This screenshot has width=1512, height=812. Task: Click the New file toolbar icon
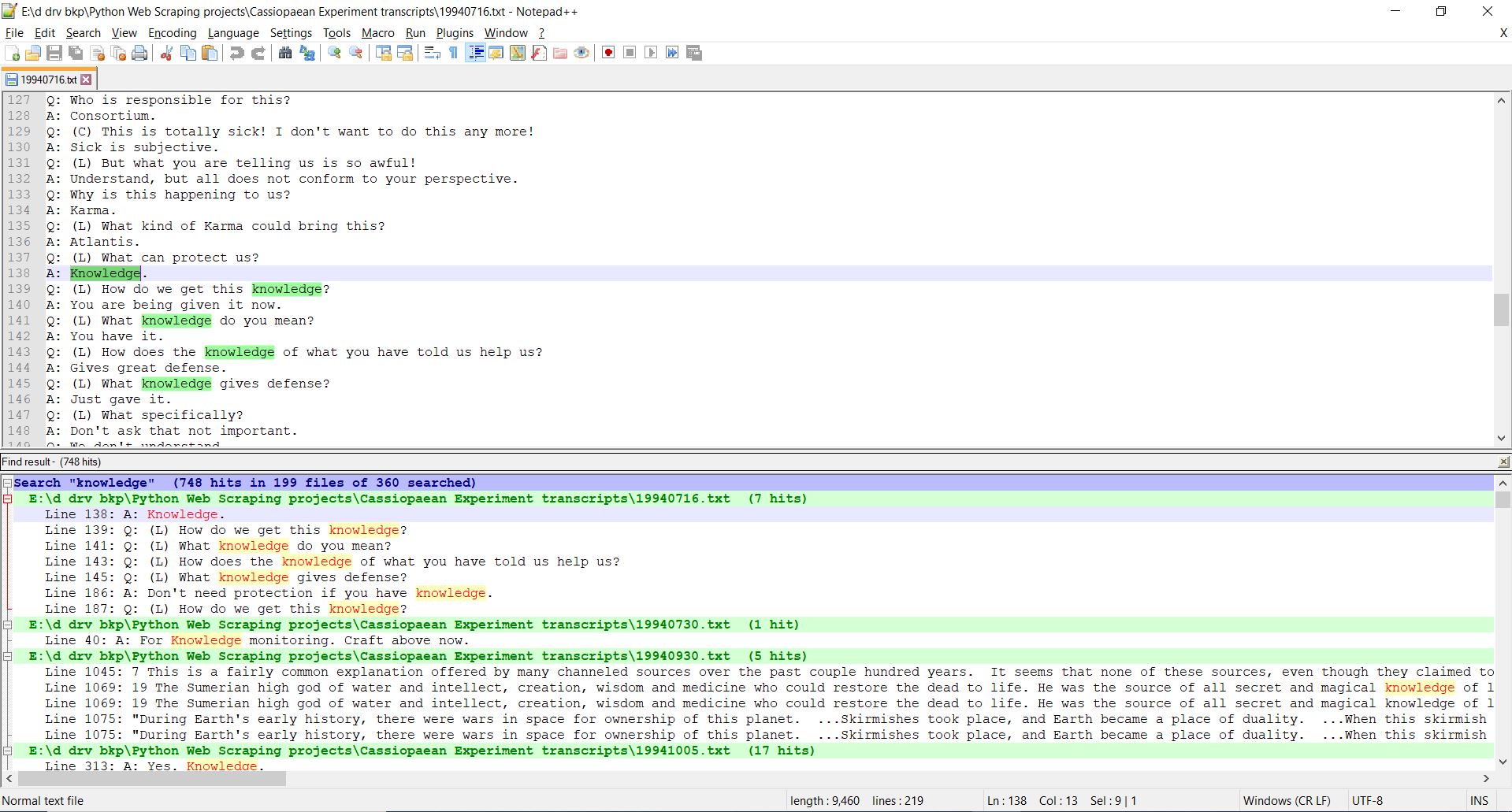[13, 53]
